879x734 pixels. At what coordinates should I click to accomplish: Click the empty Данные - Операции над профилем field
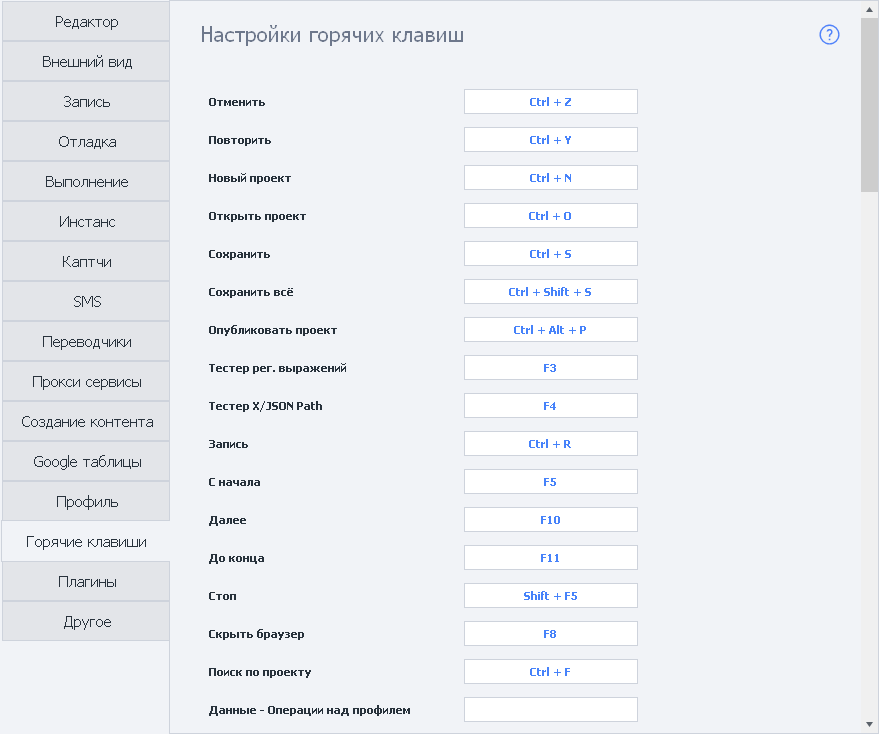(550, 710)
